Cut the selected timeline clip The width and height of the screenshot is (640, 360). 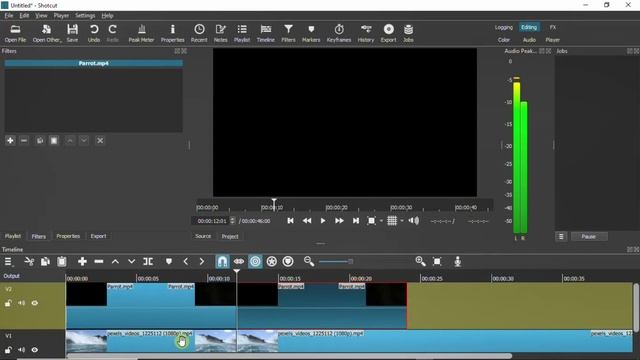pos(29,262)
